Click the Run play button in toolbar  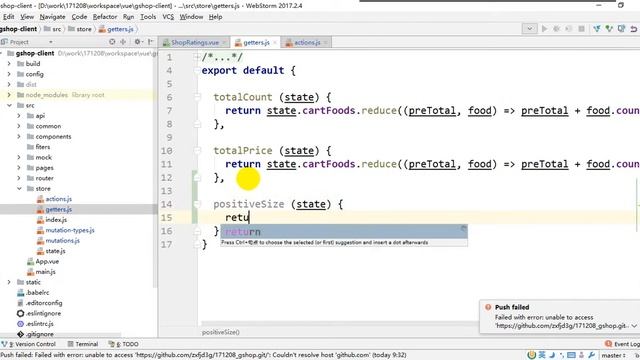pos(544,29)
